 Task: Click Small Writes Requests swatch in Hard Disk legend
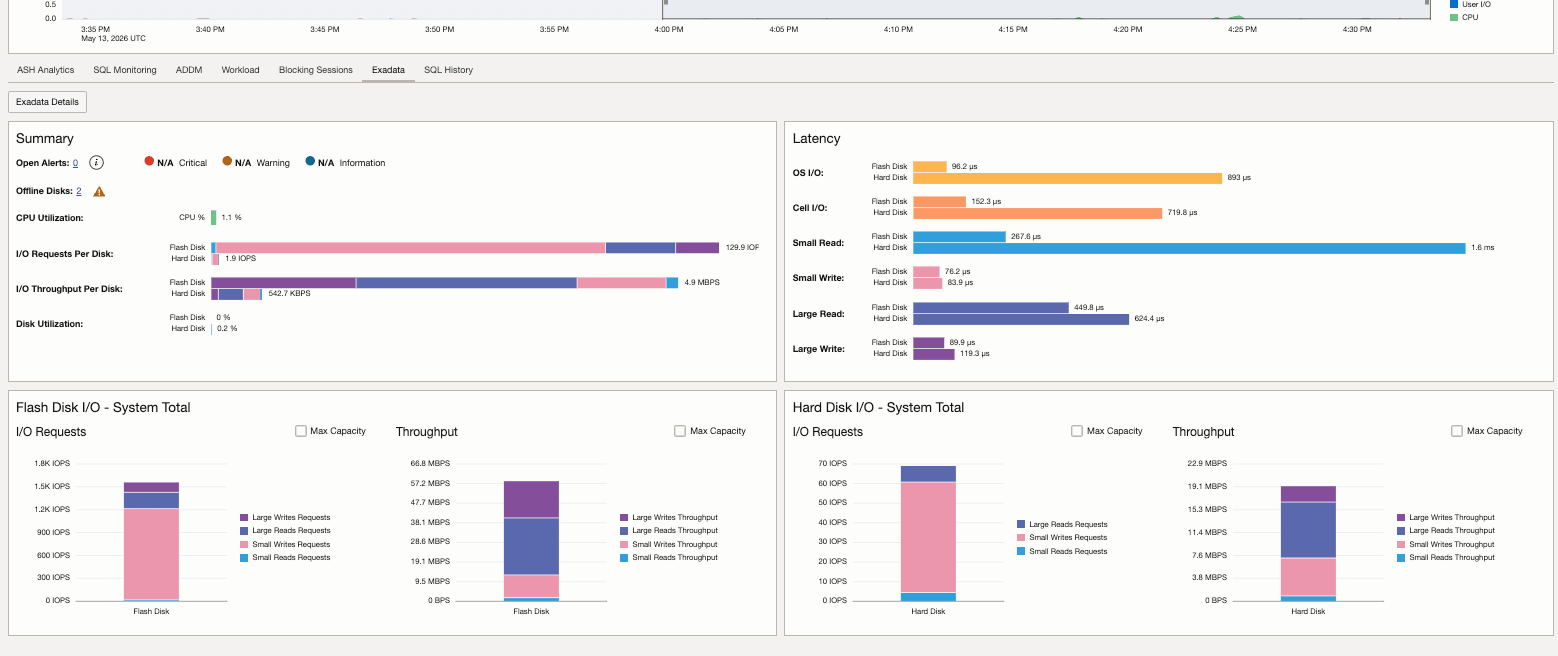tap(1021, 538)
